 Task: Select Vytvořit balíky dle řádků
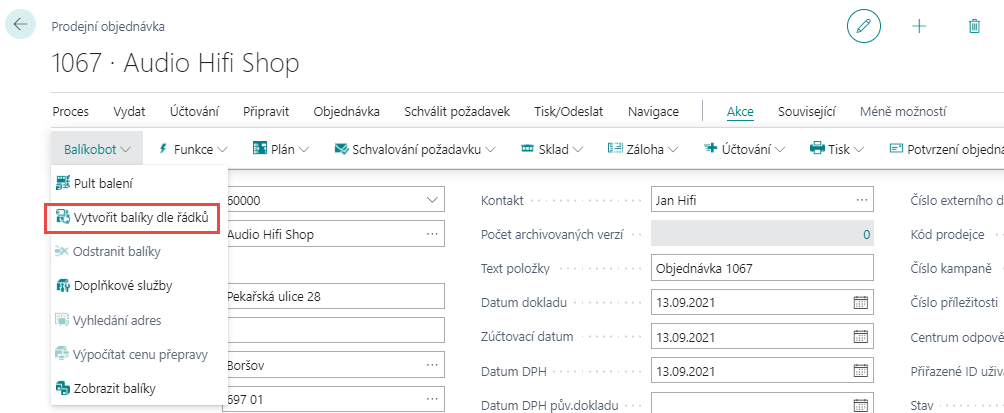(133, 218)
